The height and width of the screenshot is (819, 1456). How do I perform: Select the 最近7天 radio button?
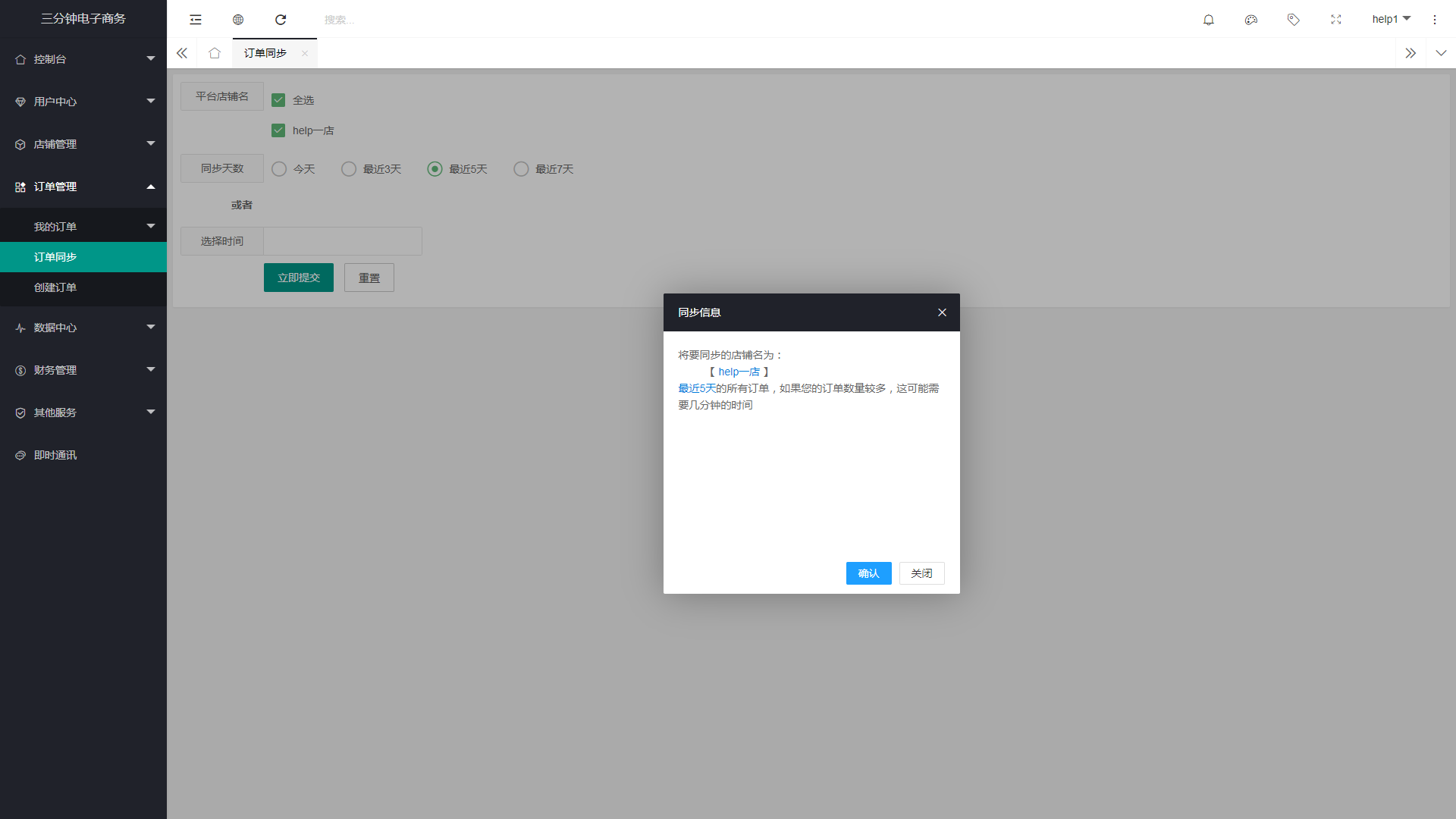(521, 169)
